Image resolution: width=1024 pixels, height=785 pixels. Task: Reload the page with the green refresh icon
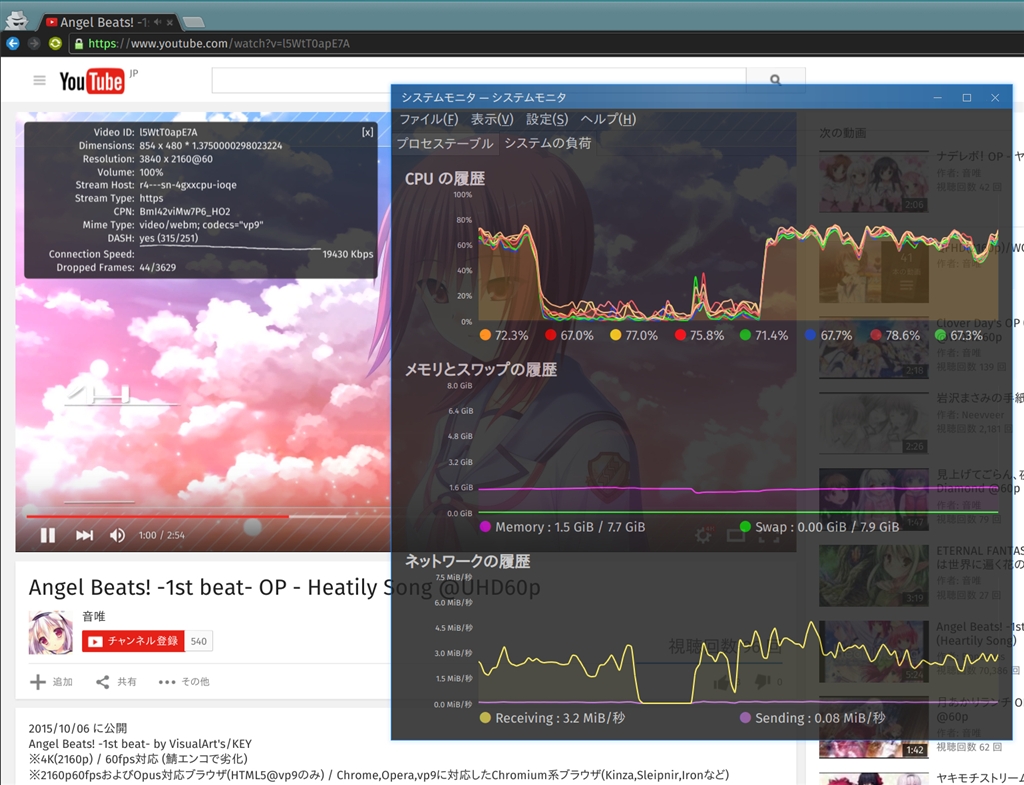(55, 43)
